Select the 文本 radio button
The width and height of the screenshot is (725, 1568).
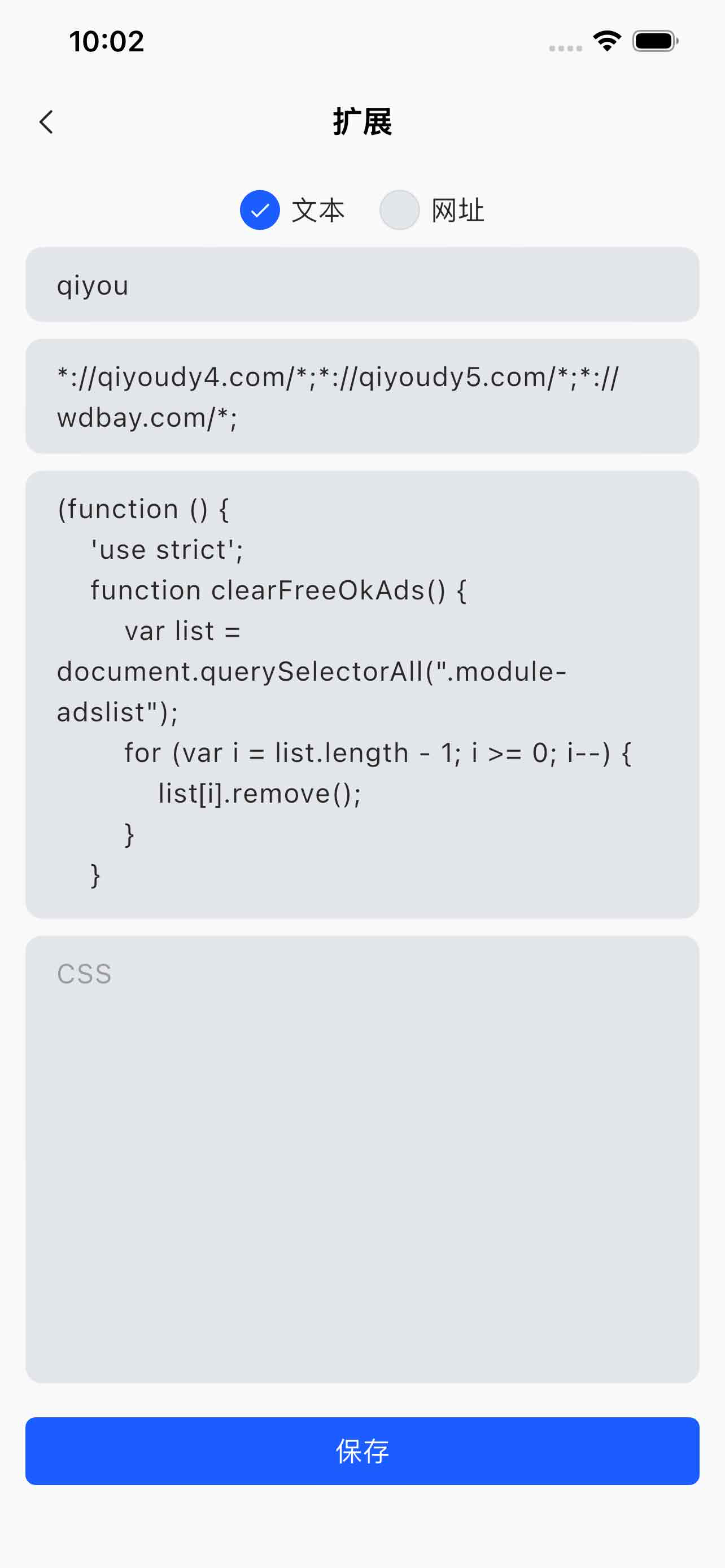260,210
